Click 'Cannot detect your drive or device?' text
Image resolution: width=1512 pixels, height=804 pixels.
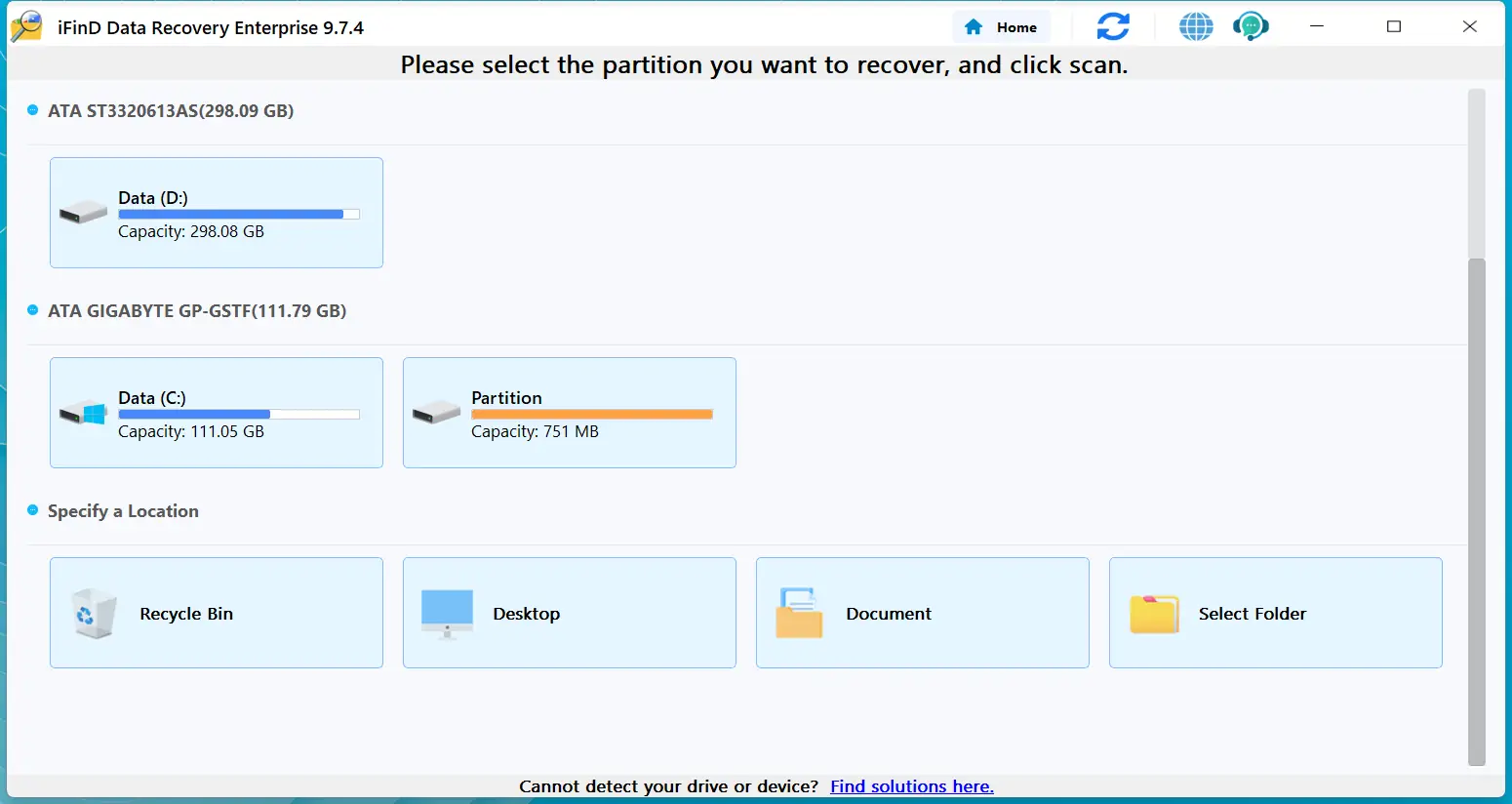tap(669, 786)
